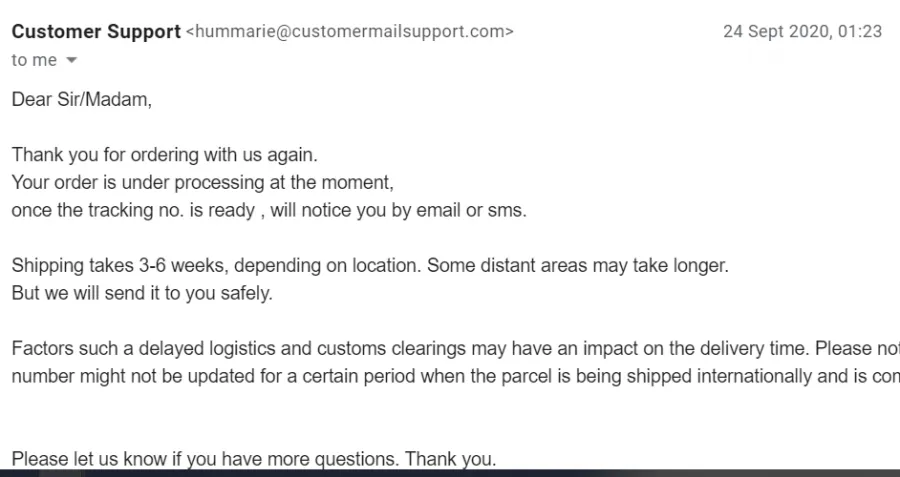
Task: Click the "Shipping takes 3-6 weeks" sentence
Action: click(x=216, y=265)
